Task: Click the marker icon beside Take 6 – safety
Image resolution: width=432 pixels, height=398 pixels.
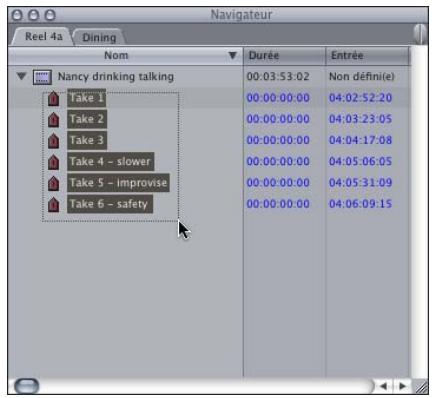Action: (x=54, y=205)
